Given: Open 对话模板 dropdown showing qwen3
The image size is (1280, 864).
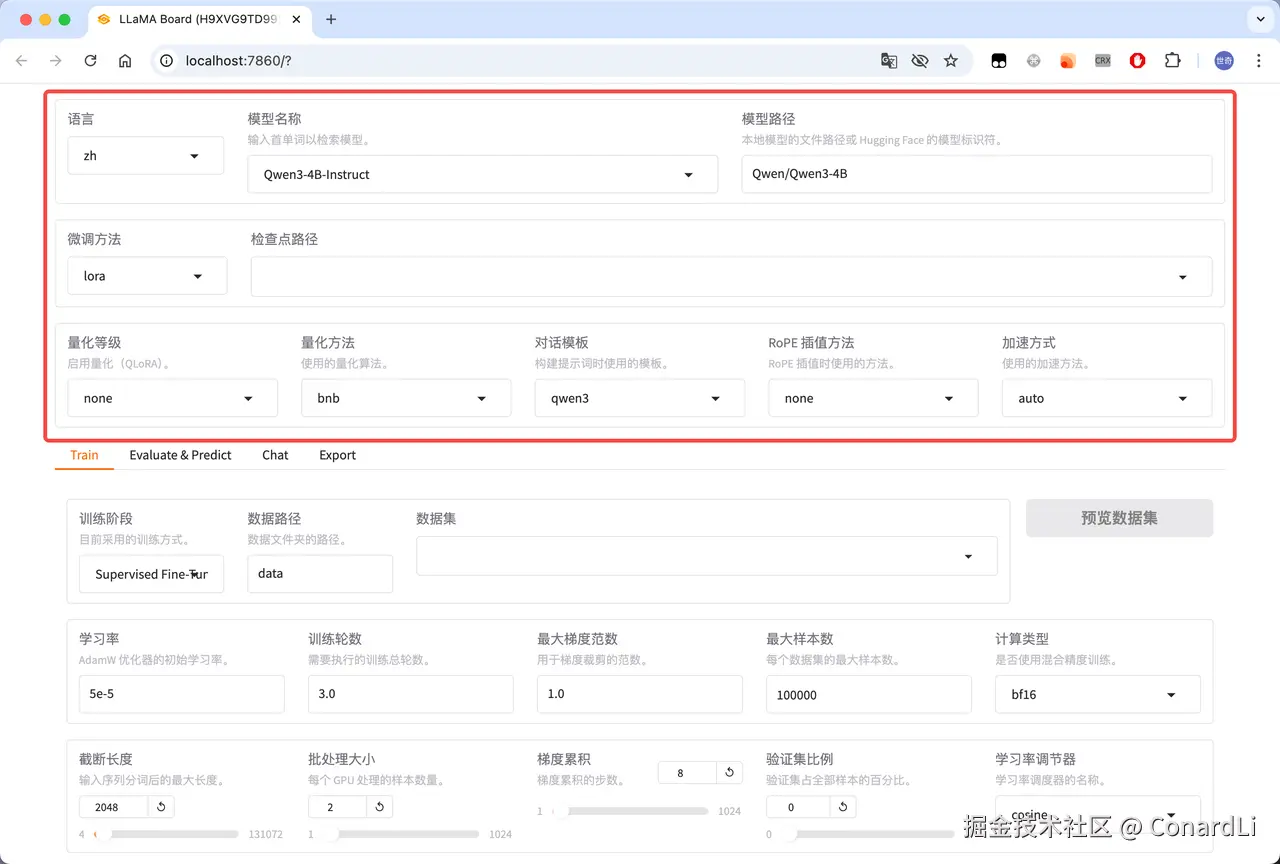Looking at the screenshot, I should (640, 398).
